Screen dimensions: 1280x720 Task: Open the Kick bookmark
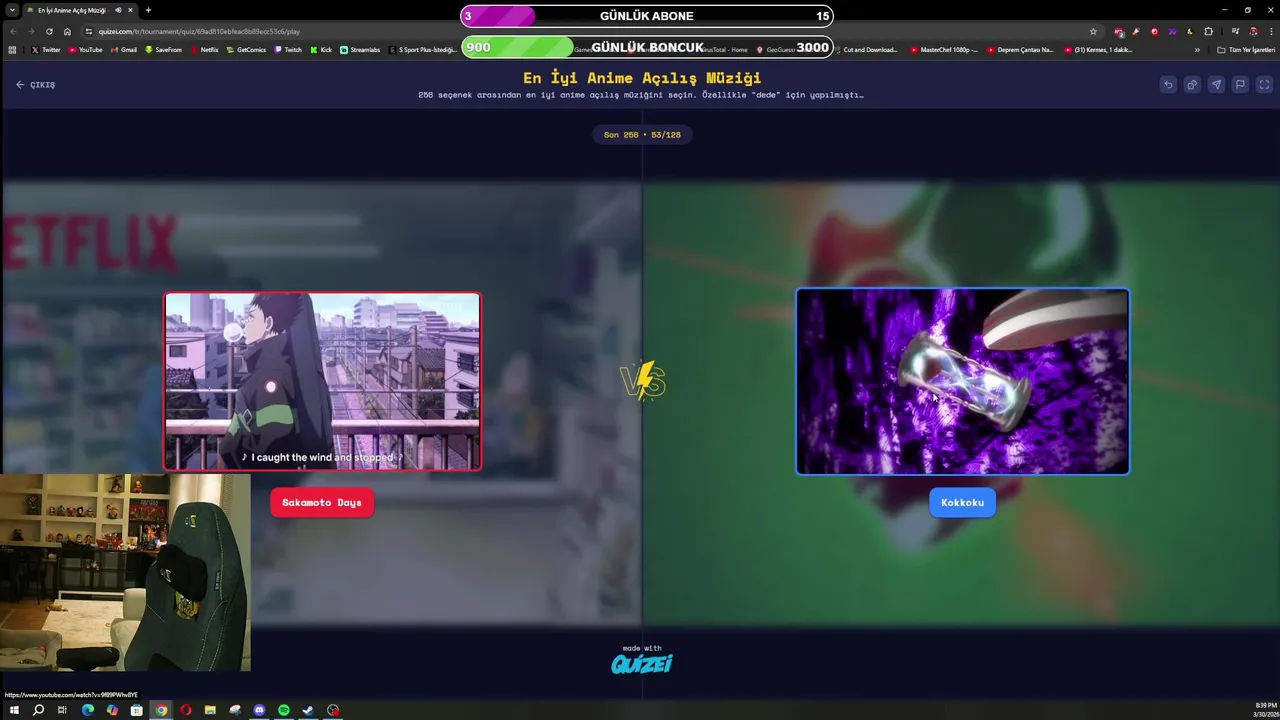tap(321, 49)
